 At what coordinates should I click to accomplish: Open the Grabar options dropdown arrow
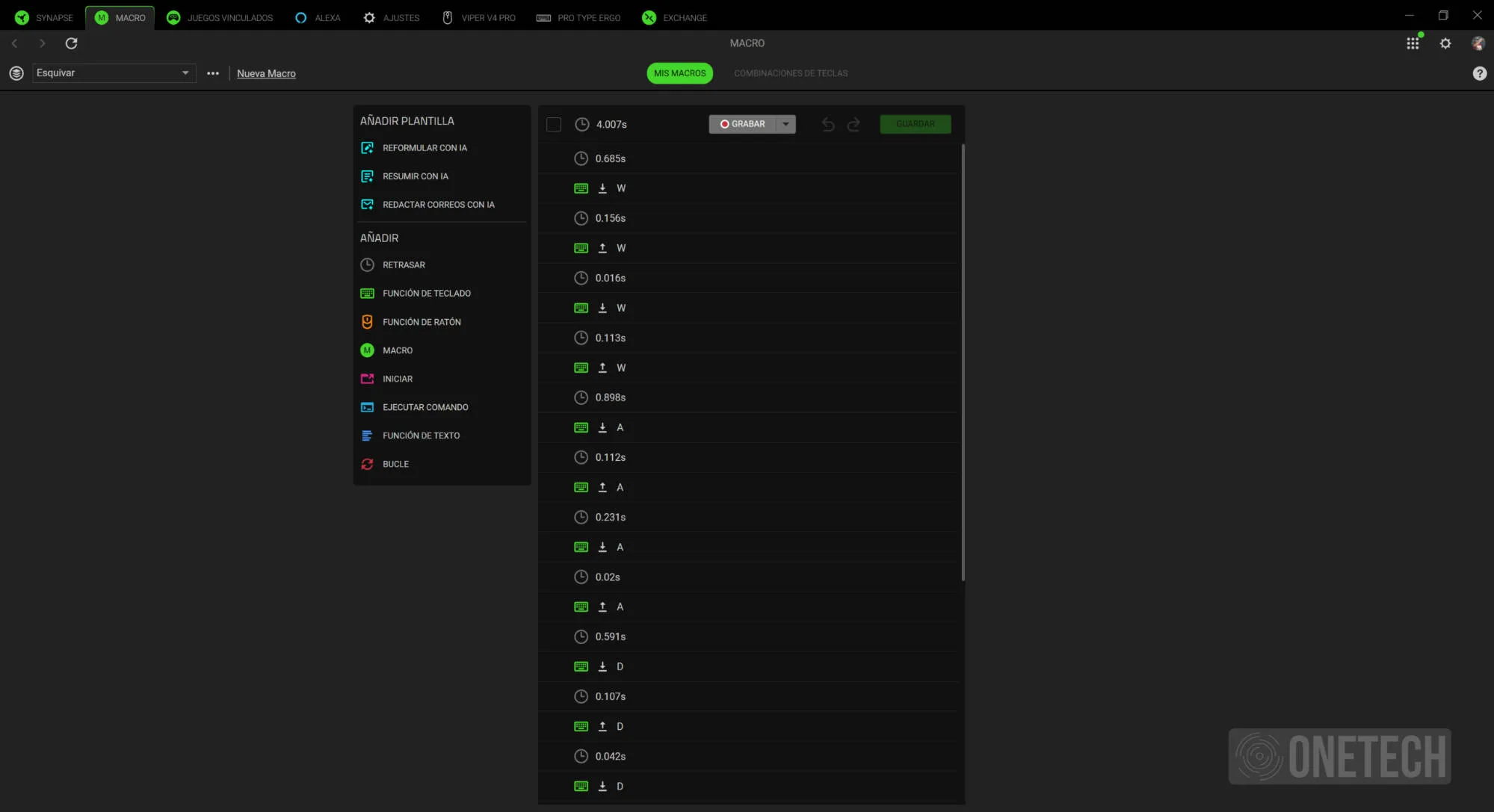[x=786, y=124]
